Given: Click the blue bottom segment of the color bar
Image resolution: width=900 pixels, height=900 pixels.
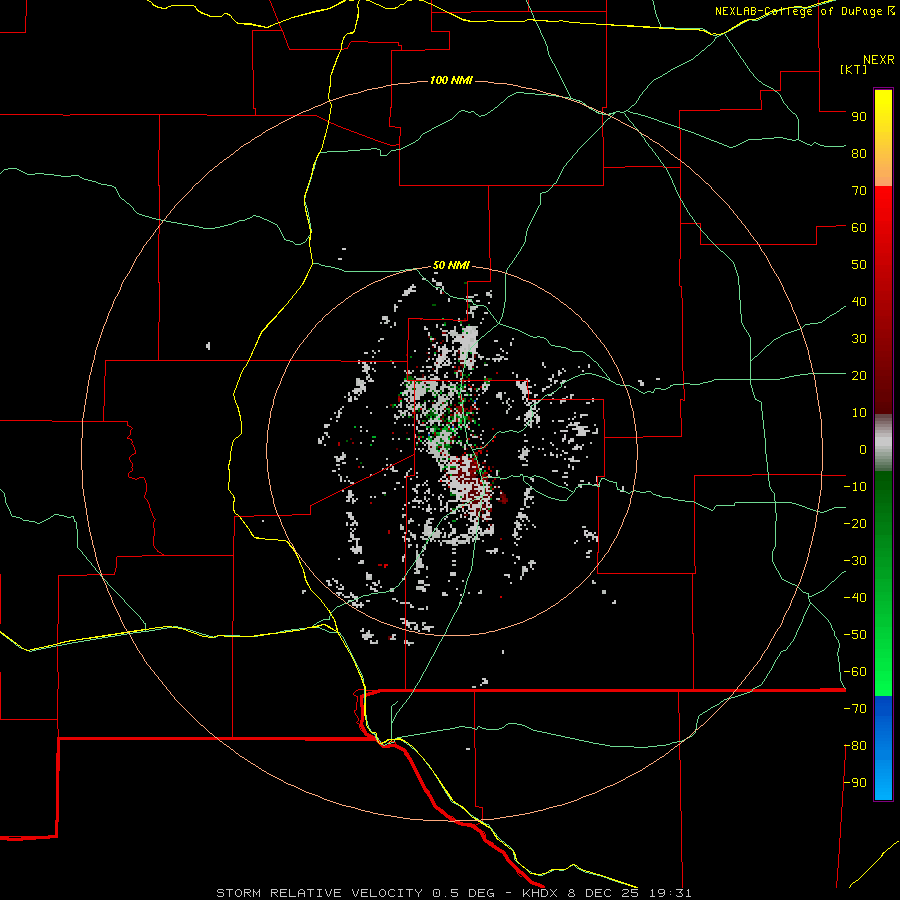Looking at the screenshot, I should click(883, 748).
